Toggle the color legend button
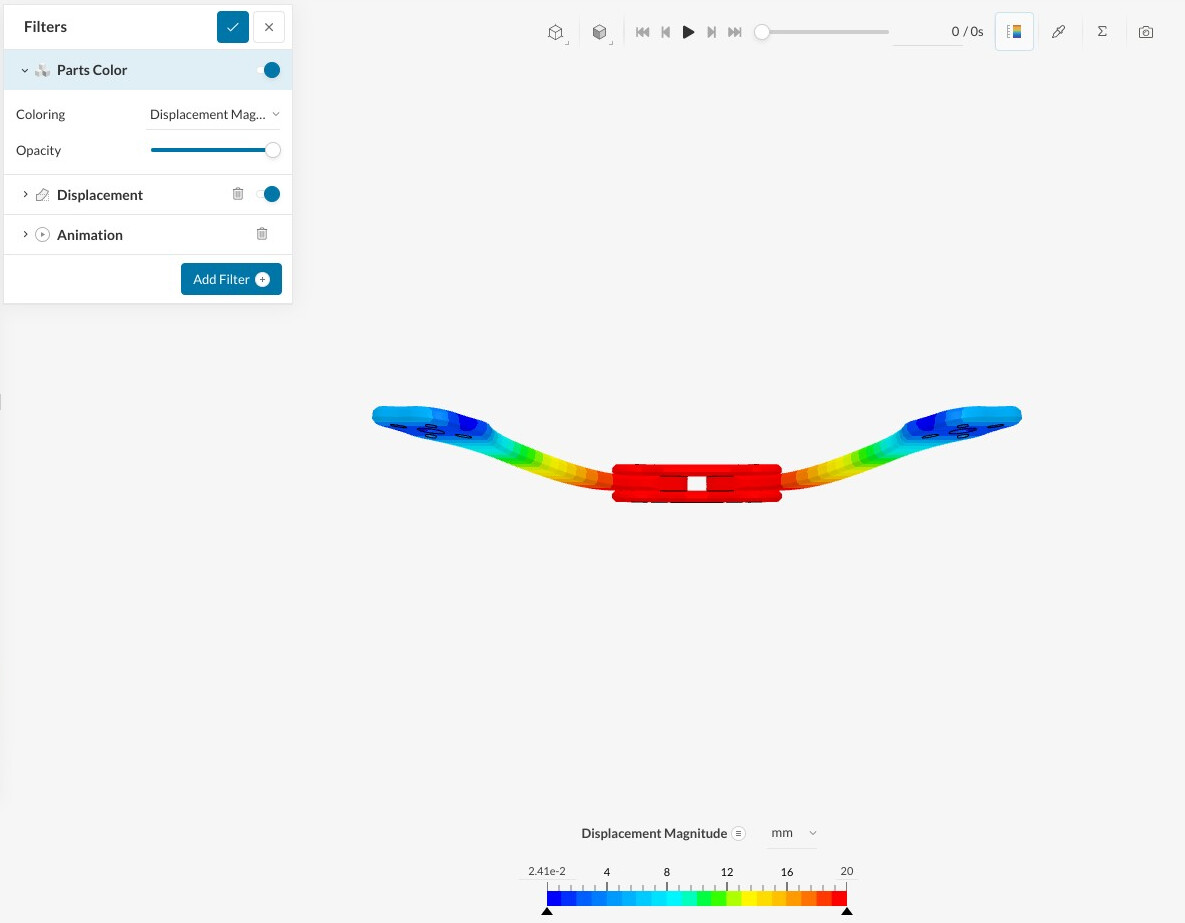Image resolution: width=1185 pixels, height=923 pixels. (x=1014, y=32)
